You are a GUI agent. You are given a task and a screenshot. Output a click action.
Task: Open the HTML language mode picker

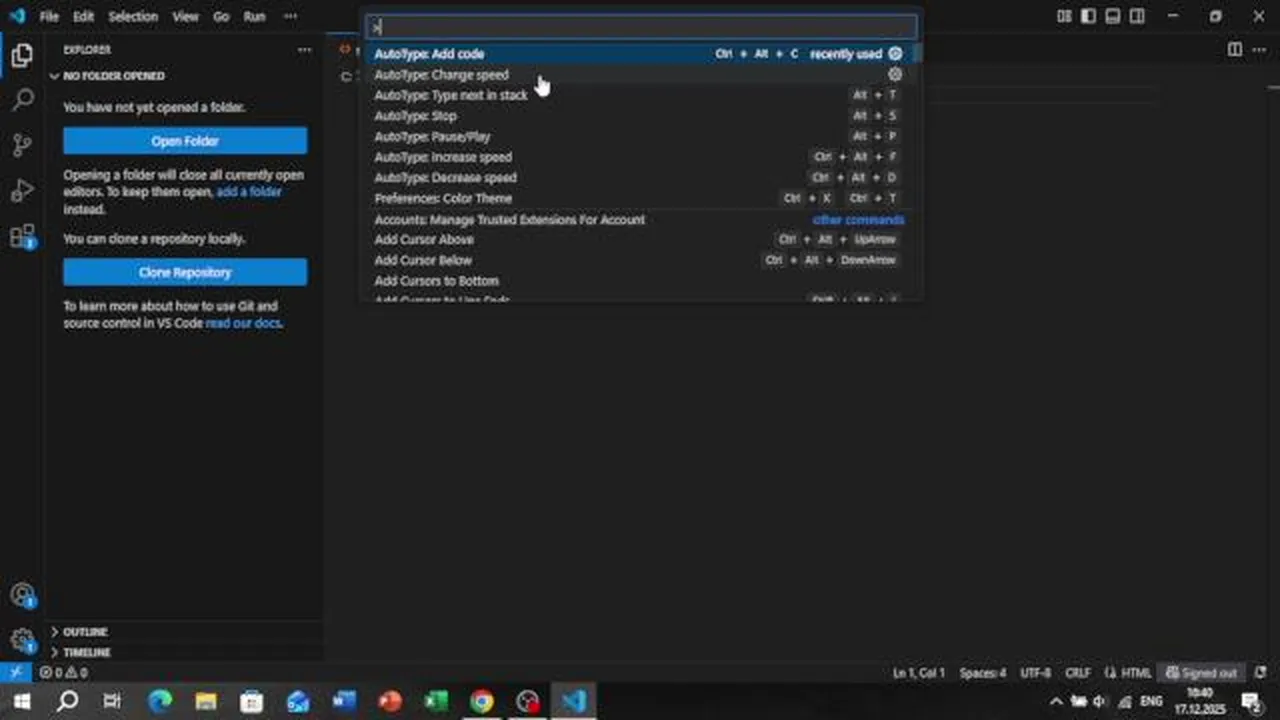(x=1136, y=673)
